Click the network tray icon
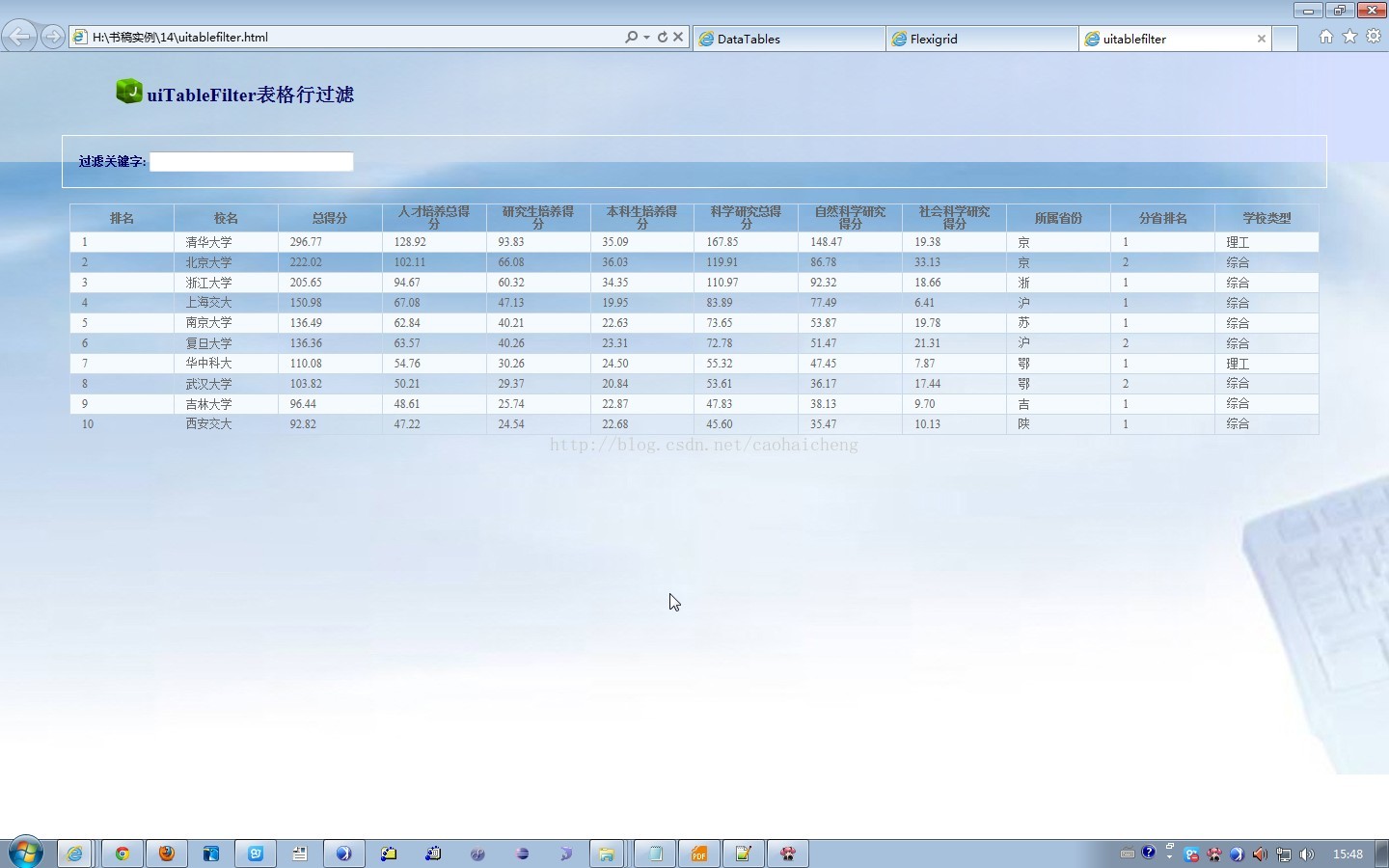The image size is (1389, 868). 1284,854
